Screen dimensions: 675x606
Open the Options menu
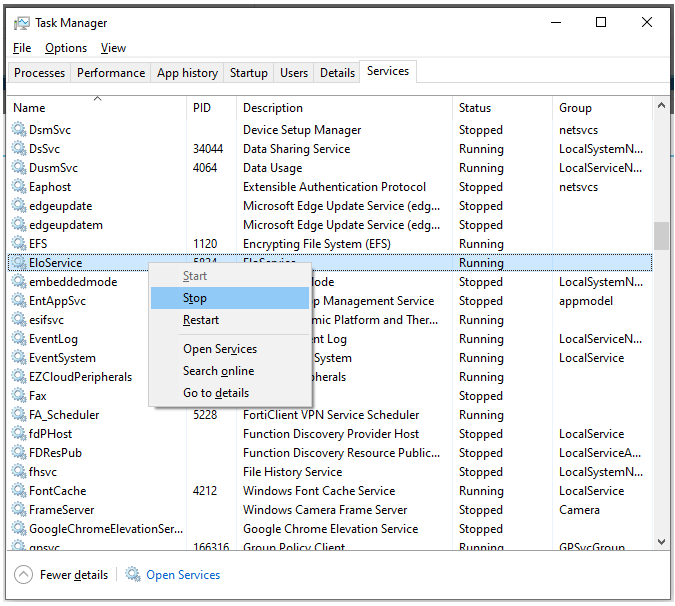[66, 48]
